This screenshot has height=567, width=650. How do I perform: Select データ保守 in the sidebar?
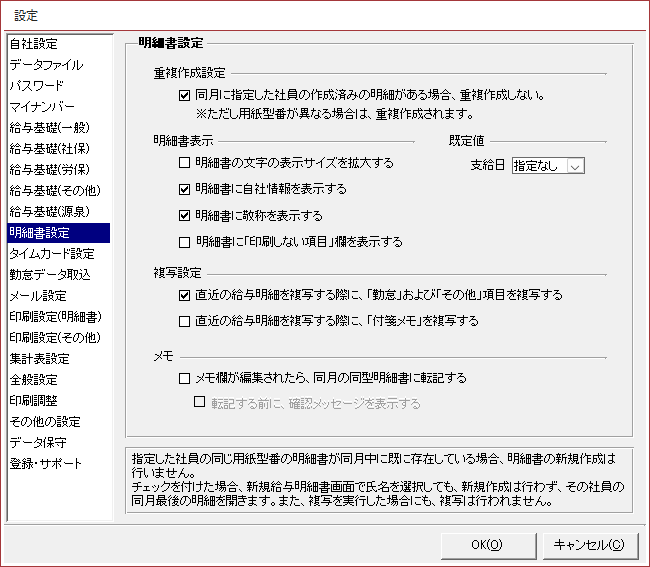tap(40, 443)
